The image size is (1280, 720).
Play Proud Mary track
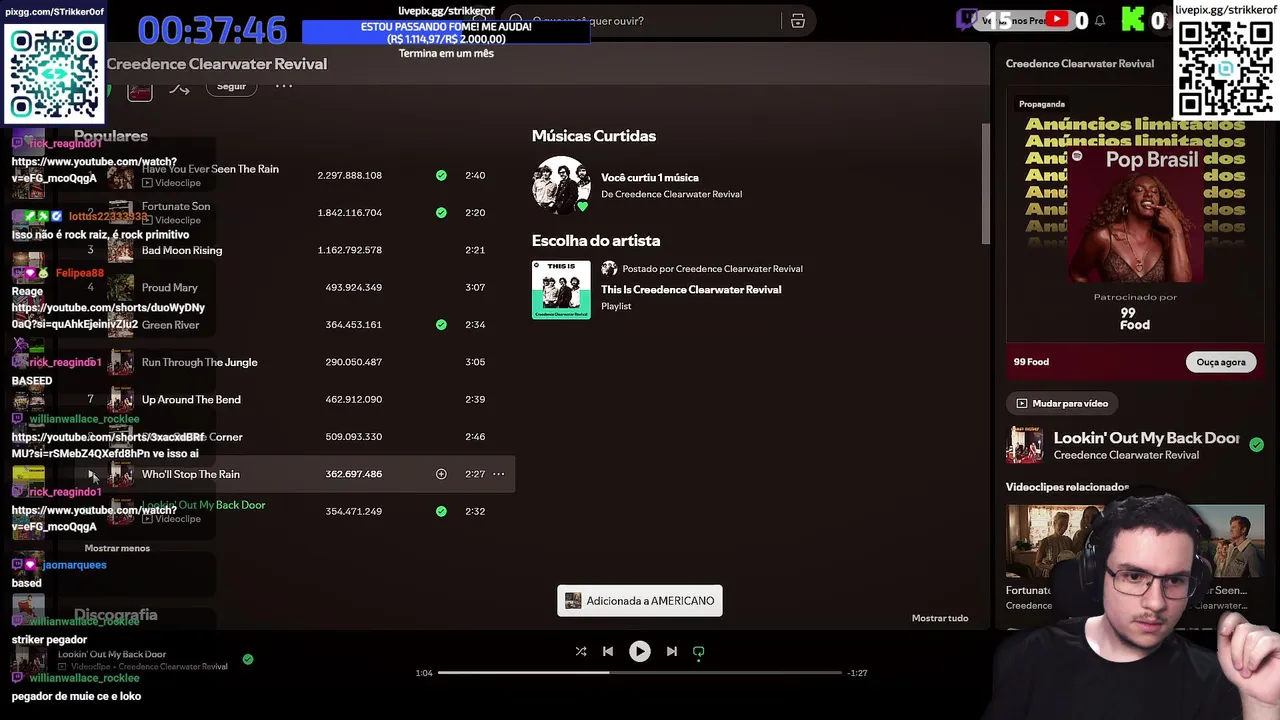[170, 287]
